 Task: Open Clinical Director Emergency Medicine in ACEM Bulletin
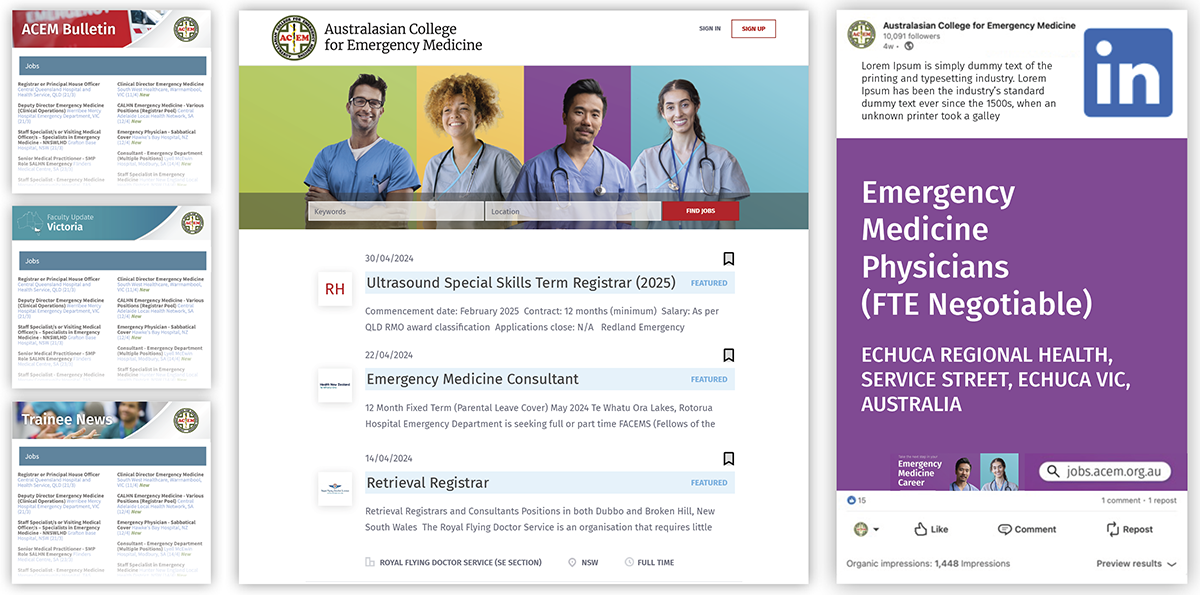pyautogui.click(x=161, y=84)
